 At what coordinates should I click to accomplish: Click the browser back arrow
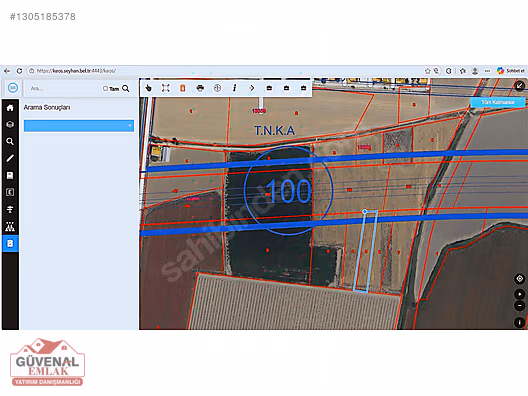7,71
